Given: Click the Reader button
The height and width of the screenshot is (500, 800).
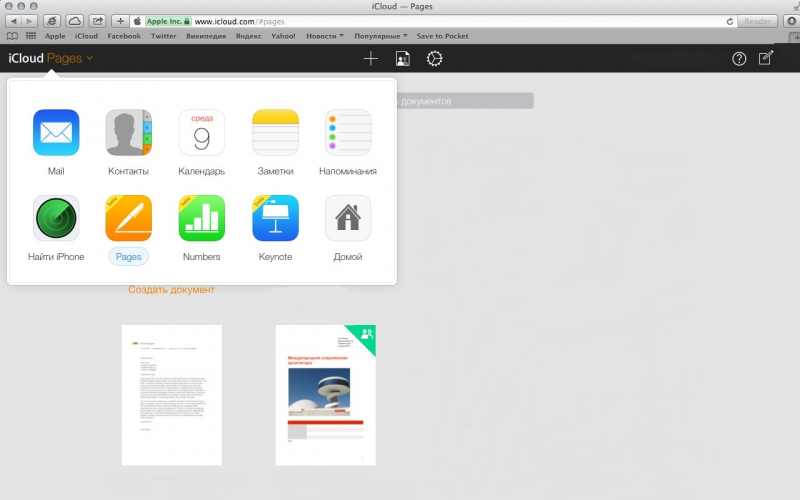Looking at the screenshot, I should 758,21.
